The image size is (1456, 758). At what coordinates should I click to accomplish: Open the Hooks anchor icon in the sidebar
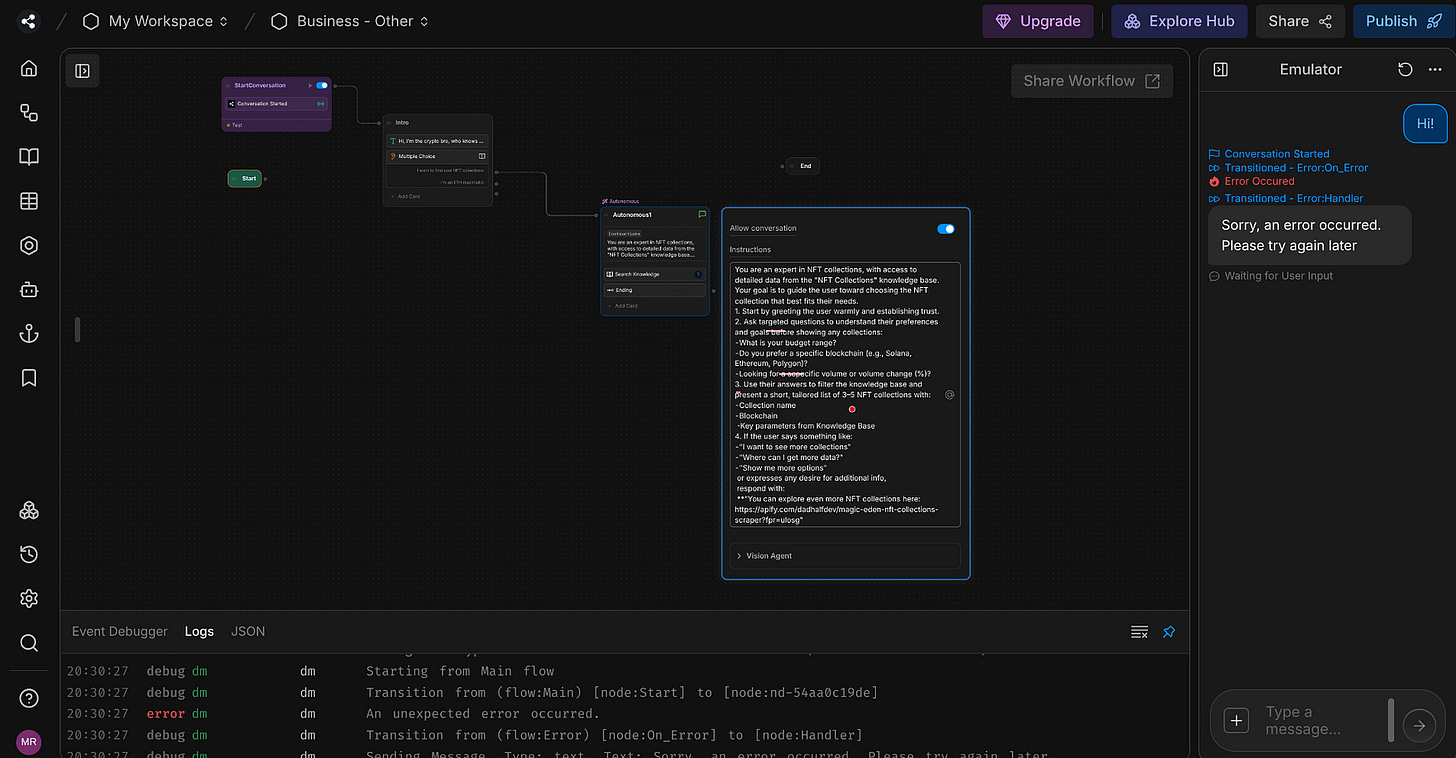[x=29, y=333]
